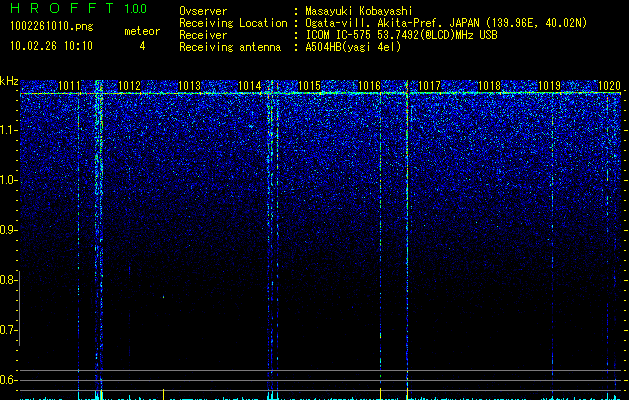
Task: Click the 0.6 frequency axis label
Action: (7, 380)
